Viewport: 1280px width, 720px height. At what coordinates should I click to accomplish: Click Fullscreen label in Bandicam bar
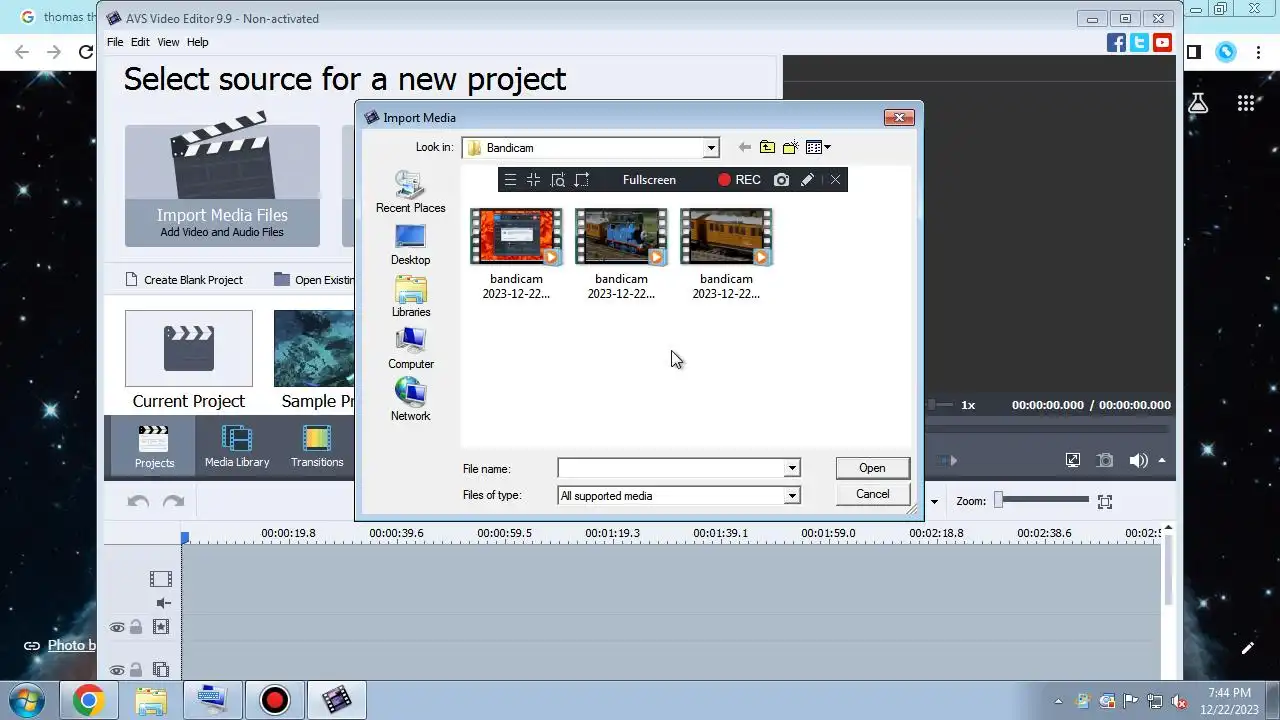[649, 180]
